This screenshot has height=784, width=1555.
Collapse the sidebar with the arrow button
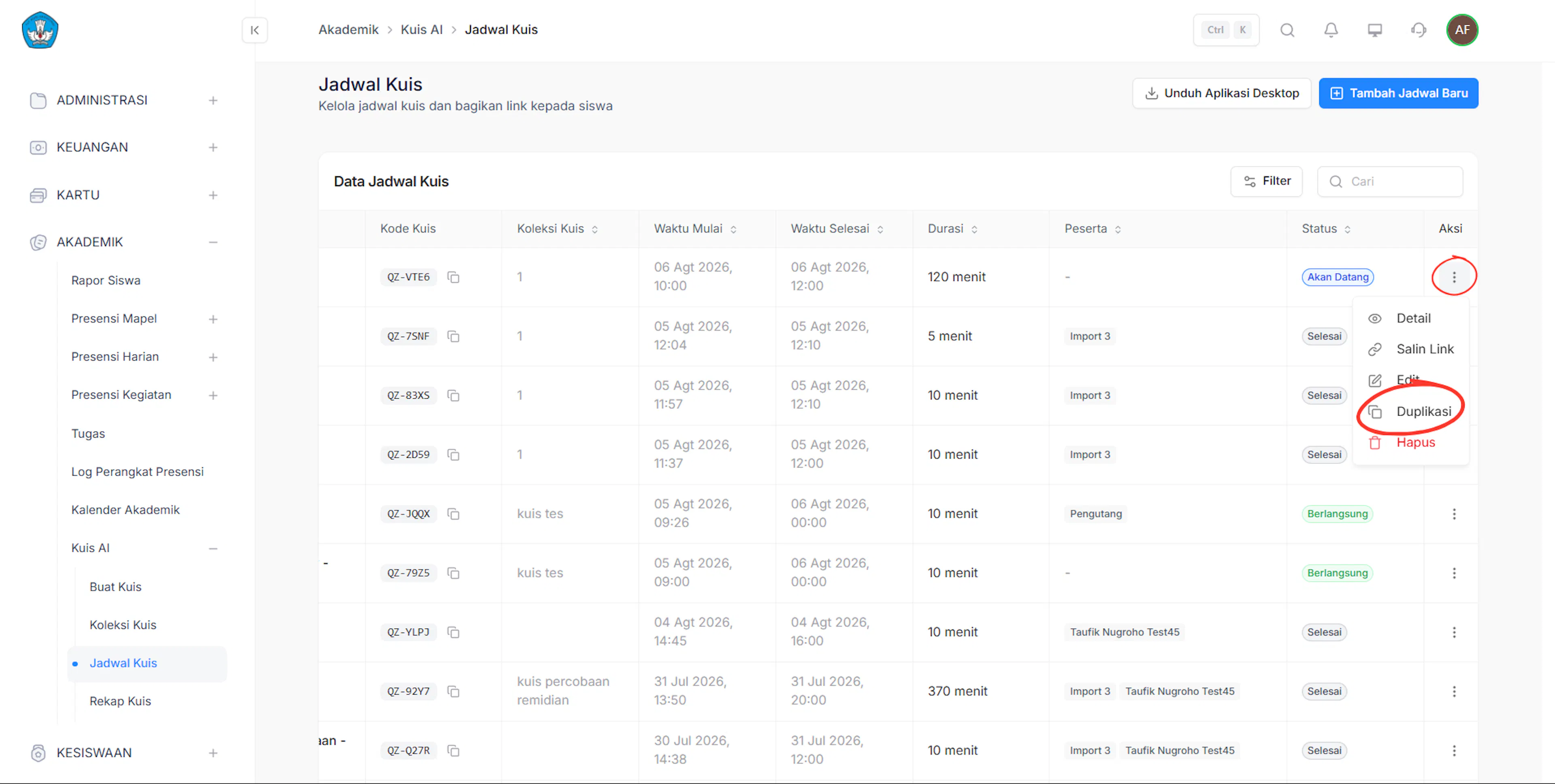tap(255, 30)
